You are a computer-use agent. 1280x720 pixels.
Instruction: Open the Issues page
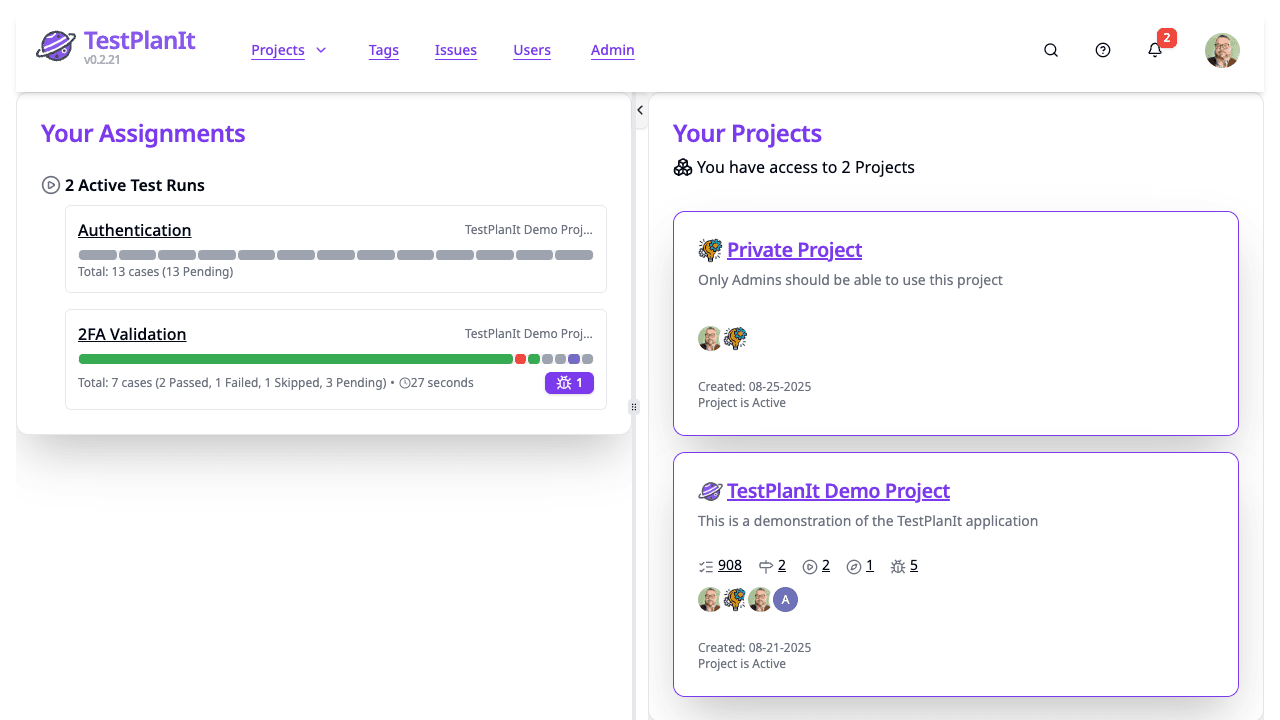point(455,50)
